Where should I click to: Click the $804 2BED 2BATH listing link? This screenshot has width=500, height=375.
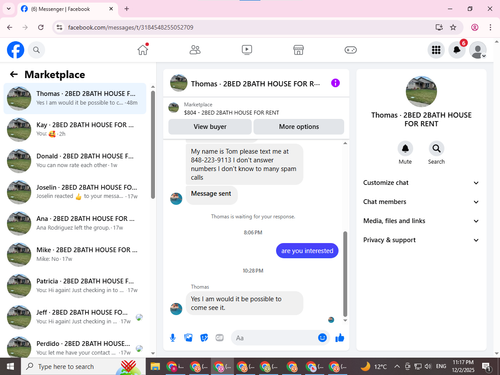pyautogui.click(x=232, y=113)
